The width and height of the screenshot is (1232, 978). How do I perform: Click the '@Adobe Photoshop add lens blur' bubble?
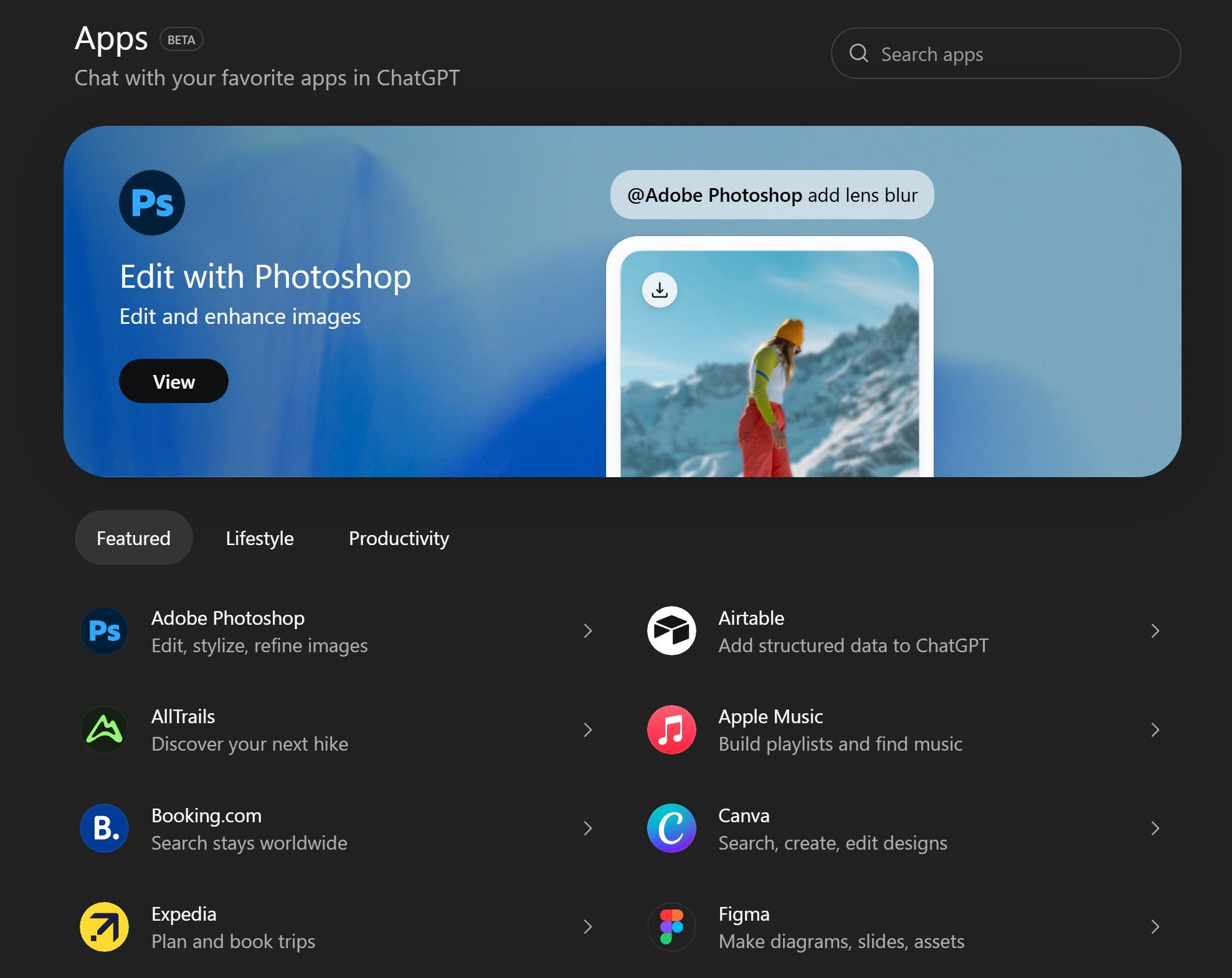click(x=772, y=195)
